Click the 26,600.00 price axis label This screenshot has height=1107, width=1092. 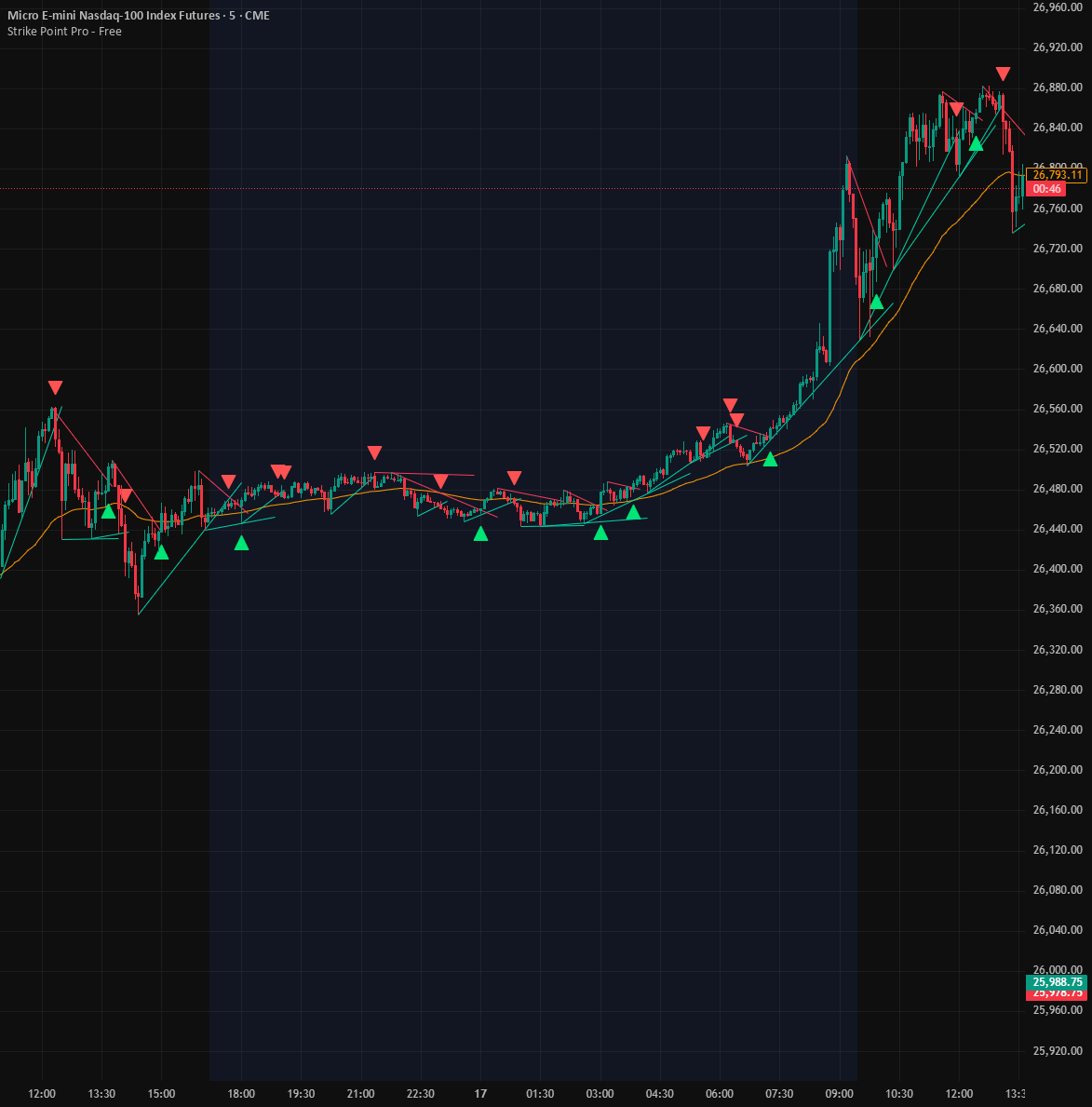[x=1057, y=369]
